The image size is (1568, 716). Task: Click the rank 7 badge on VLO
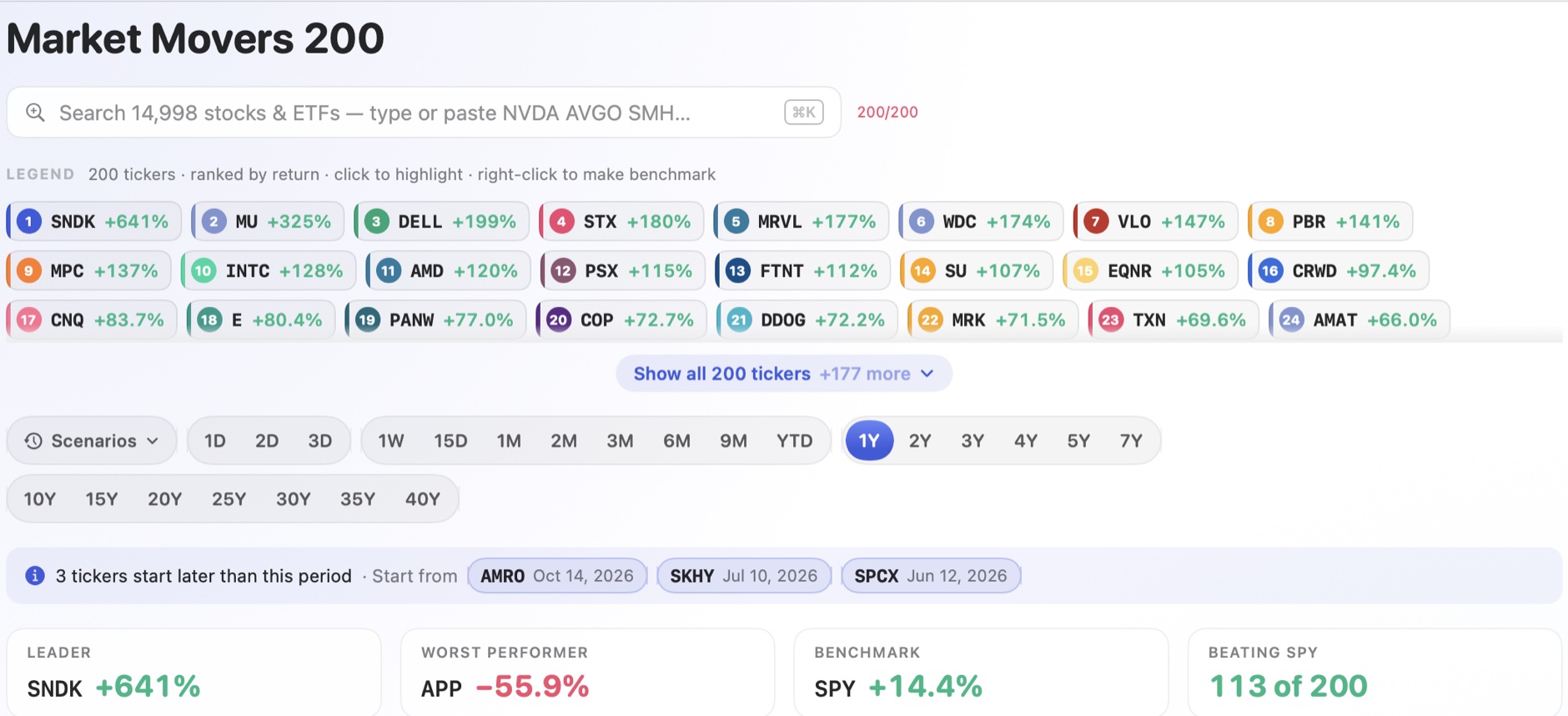1096,221
